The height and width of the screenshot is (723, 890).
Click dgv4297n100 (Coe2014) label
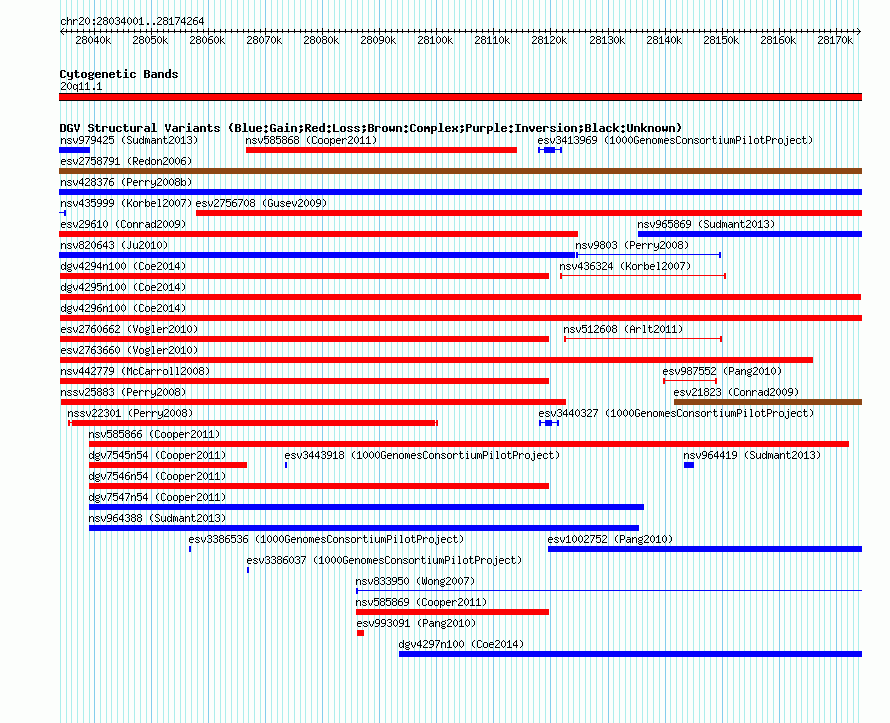[x=461, y=644]
